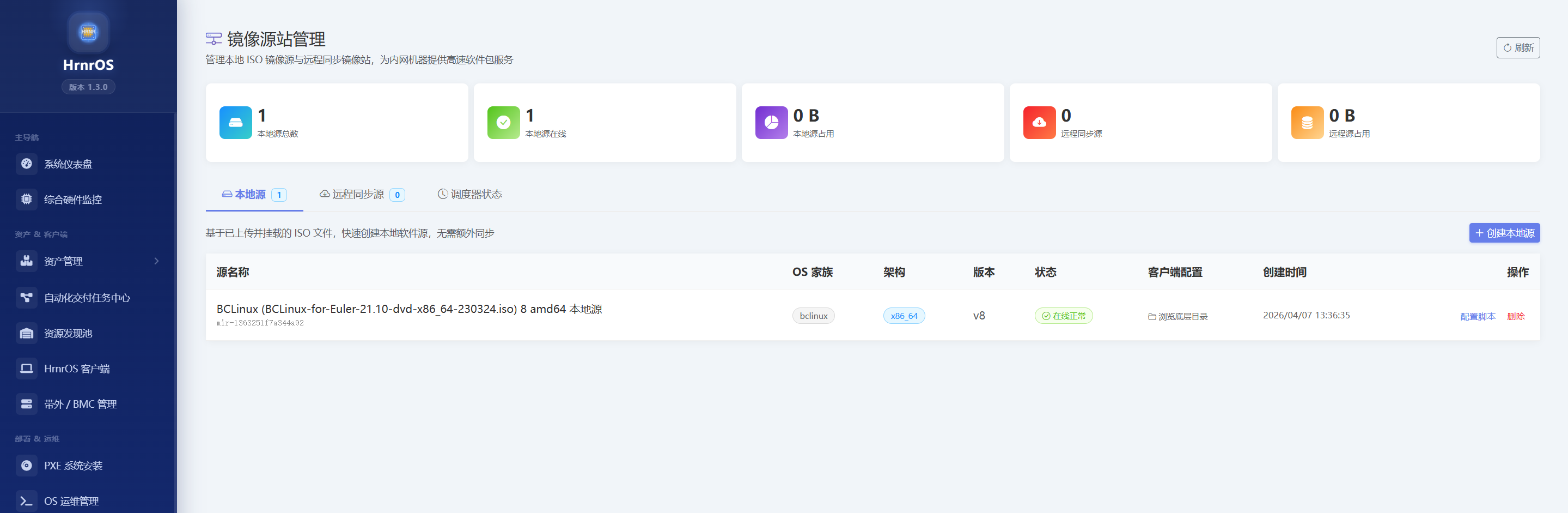Image resolution: width=1568 pixels, height=513 pixels.
Task: Select the 本地源 tab
Action: 254,195
